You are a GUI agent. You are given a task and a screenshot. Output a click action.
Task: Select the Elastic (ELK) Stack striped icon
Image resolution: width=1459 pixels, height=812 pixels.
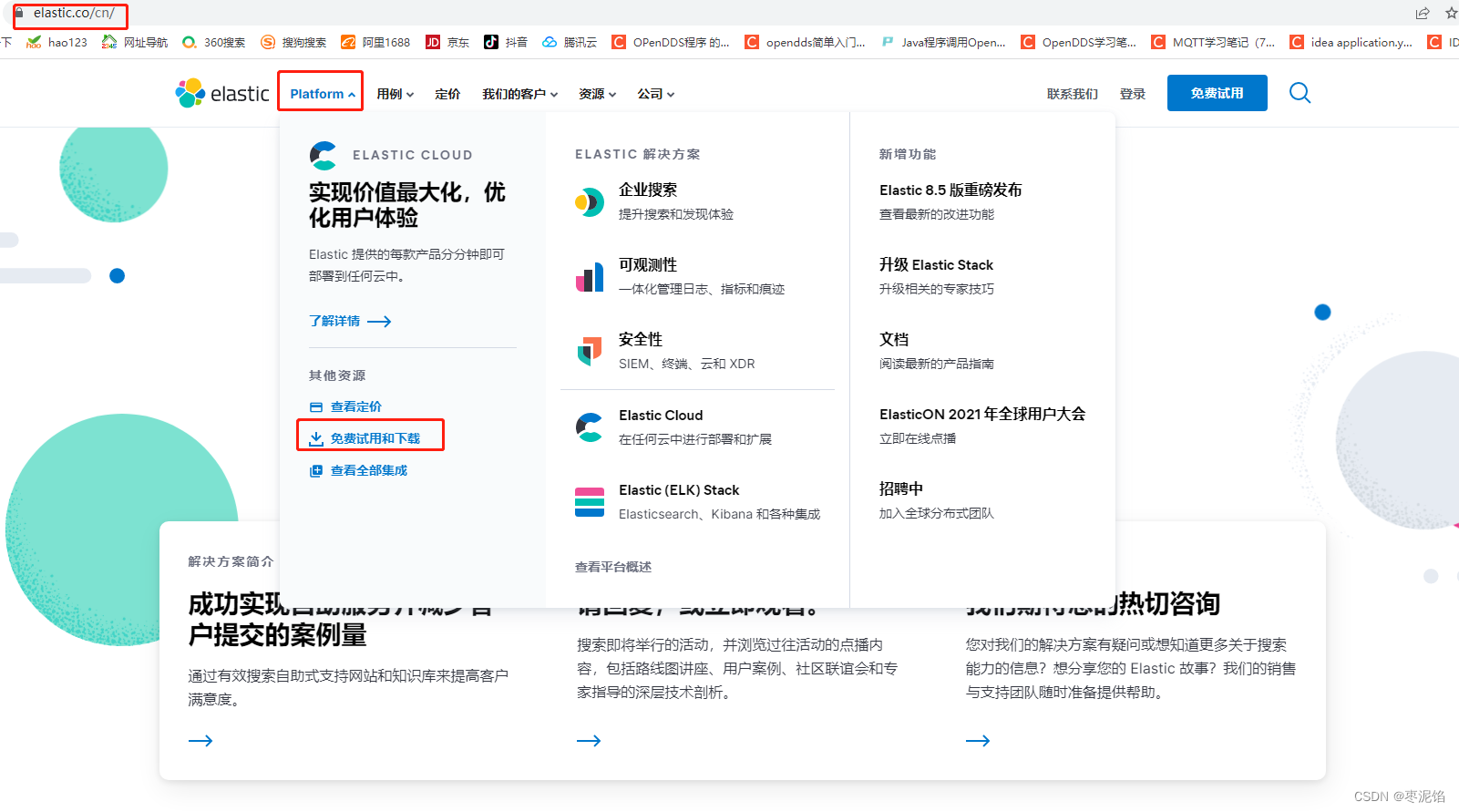(x=590, y=501)
